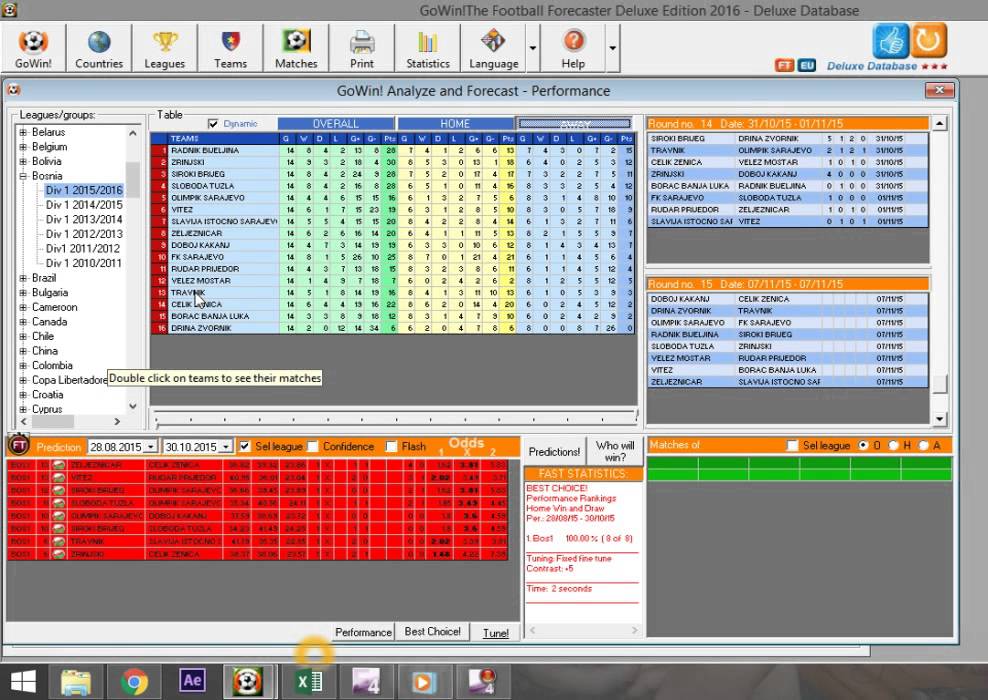Select the A radio button
The height and width of the screenshot is (700, 988).
[923, 445]
